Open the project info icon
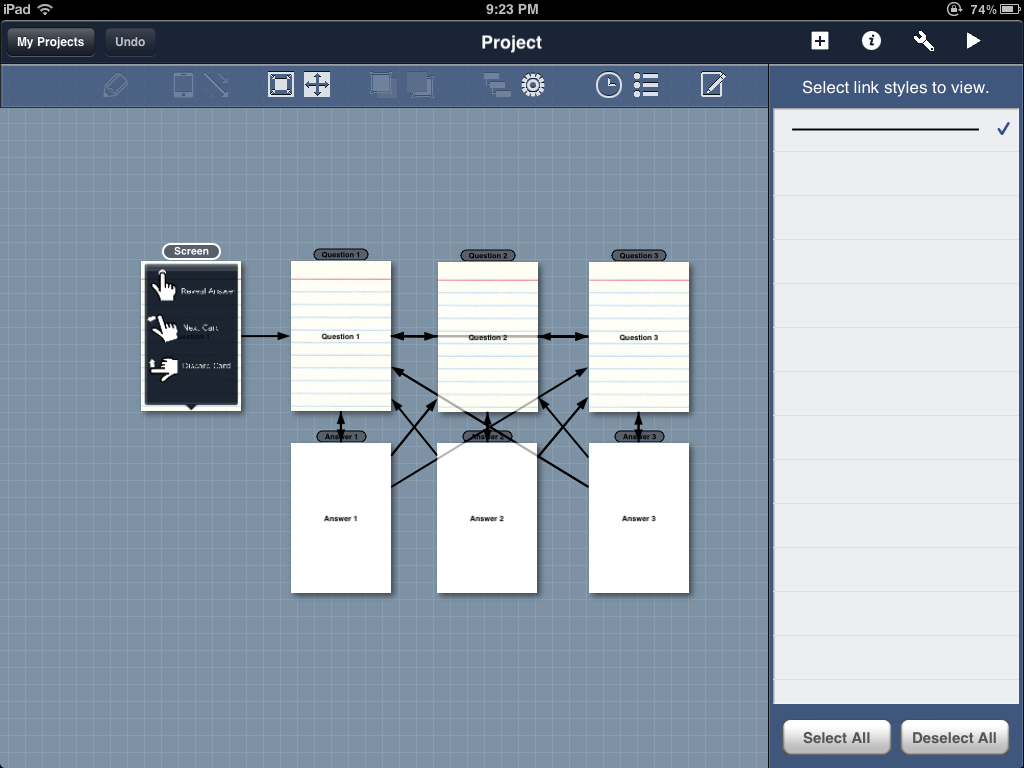 coord(872,41)
